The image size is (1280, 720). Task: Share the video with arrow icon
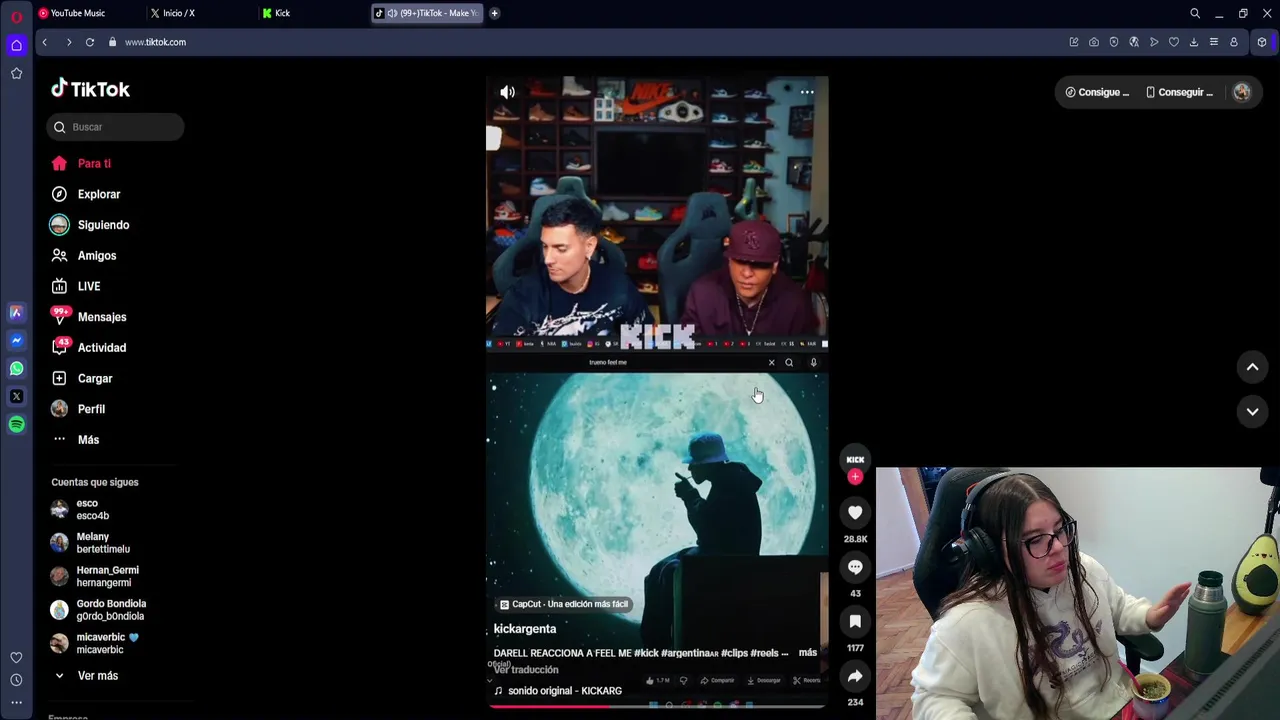point(855,676)
